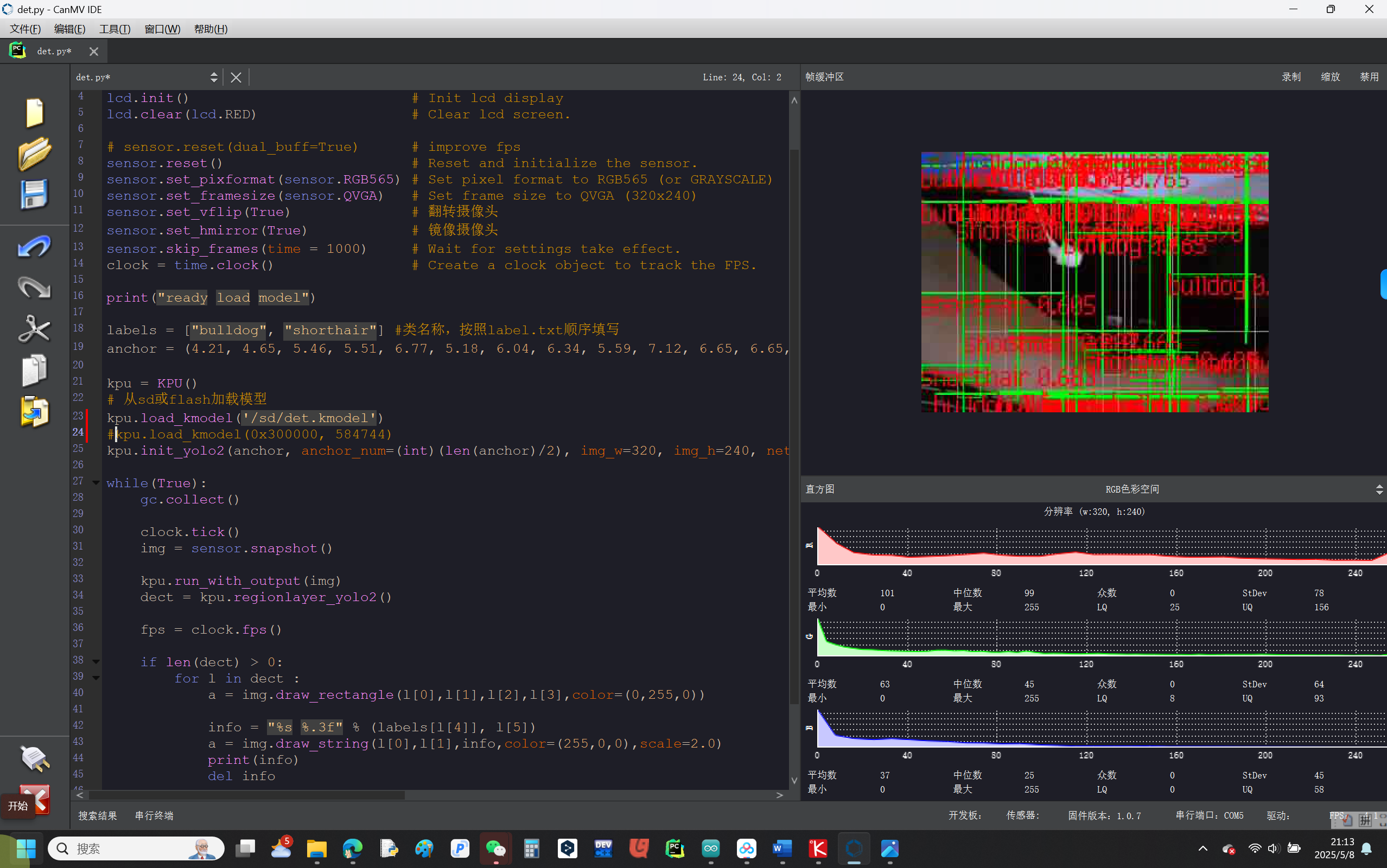
Task: Open the det.py* document selector dropdown
Action: (214, 77)
